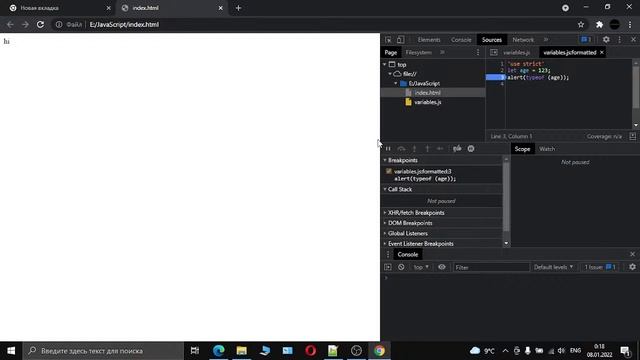Uncheck the variables.js:formatted:3 breakpoint
Viewport: 640px width, 360px height.
point(389,171)
